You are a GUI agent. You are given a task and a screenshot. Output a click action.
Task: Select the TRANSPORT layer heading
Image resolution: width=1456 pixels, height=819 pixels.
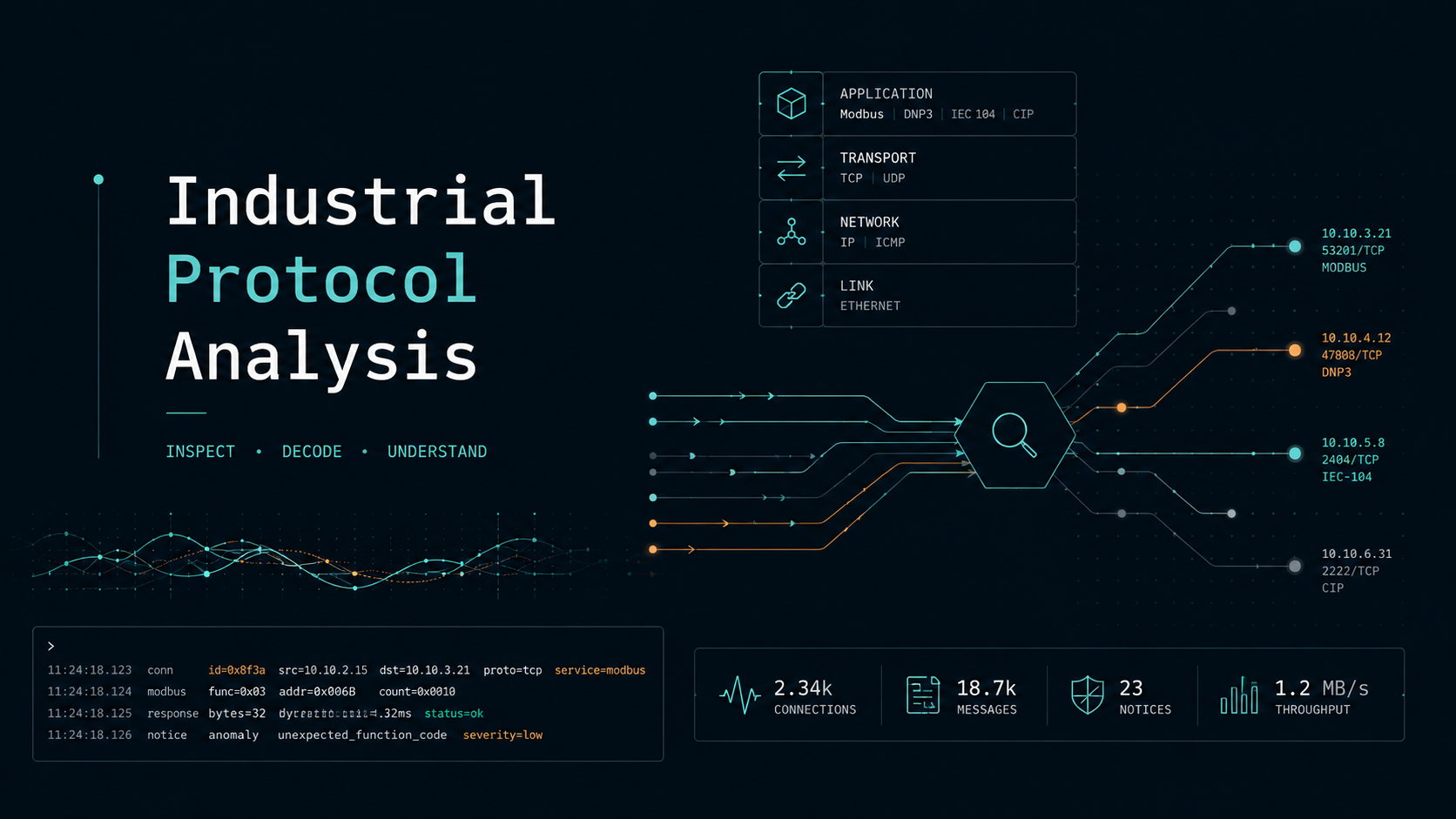point(878,158)
